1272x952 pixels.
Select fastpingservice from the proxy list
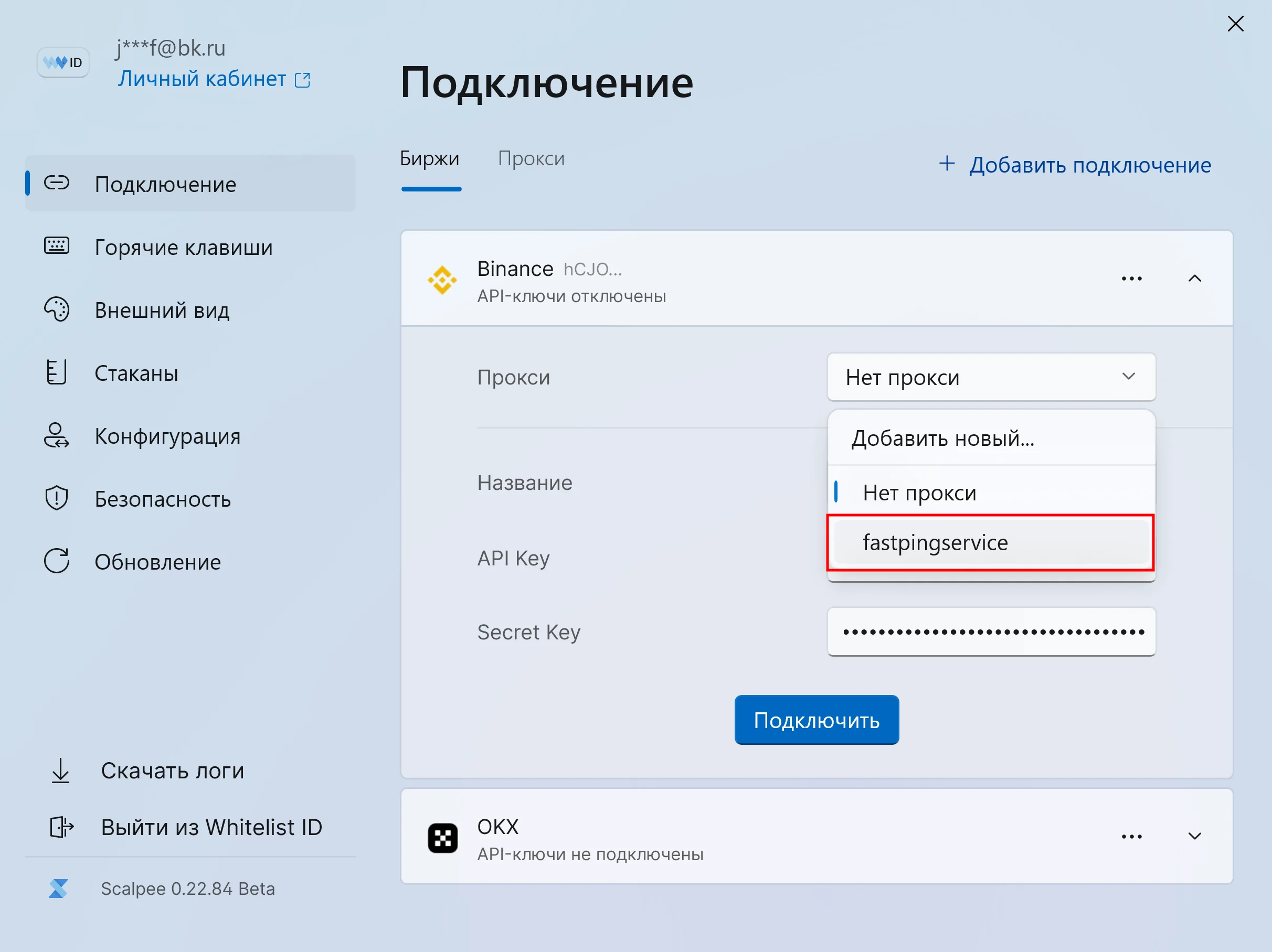(991, 543)
